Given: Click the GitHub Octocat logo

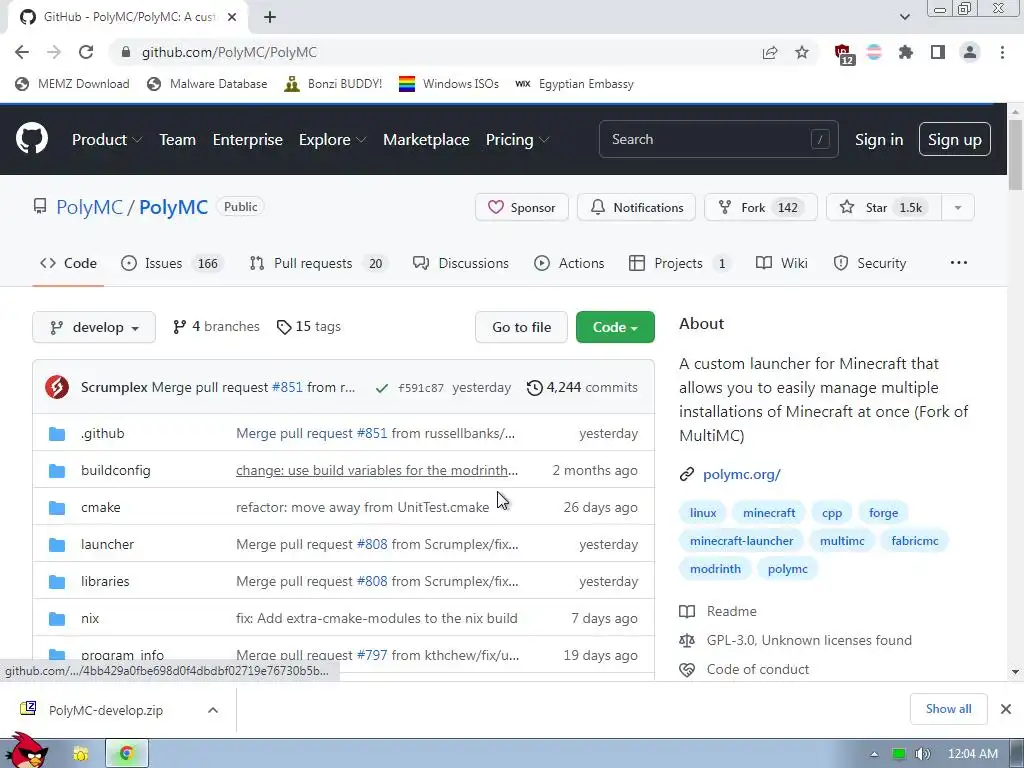Looking at the screenshot, I should [31, 138].
